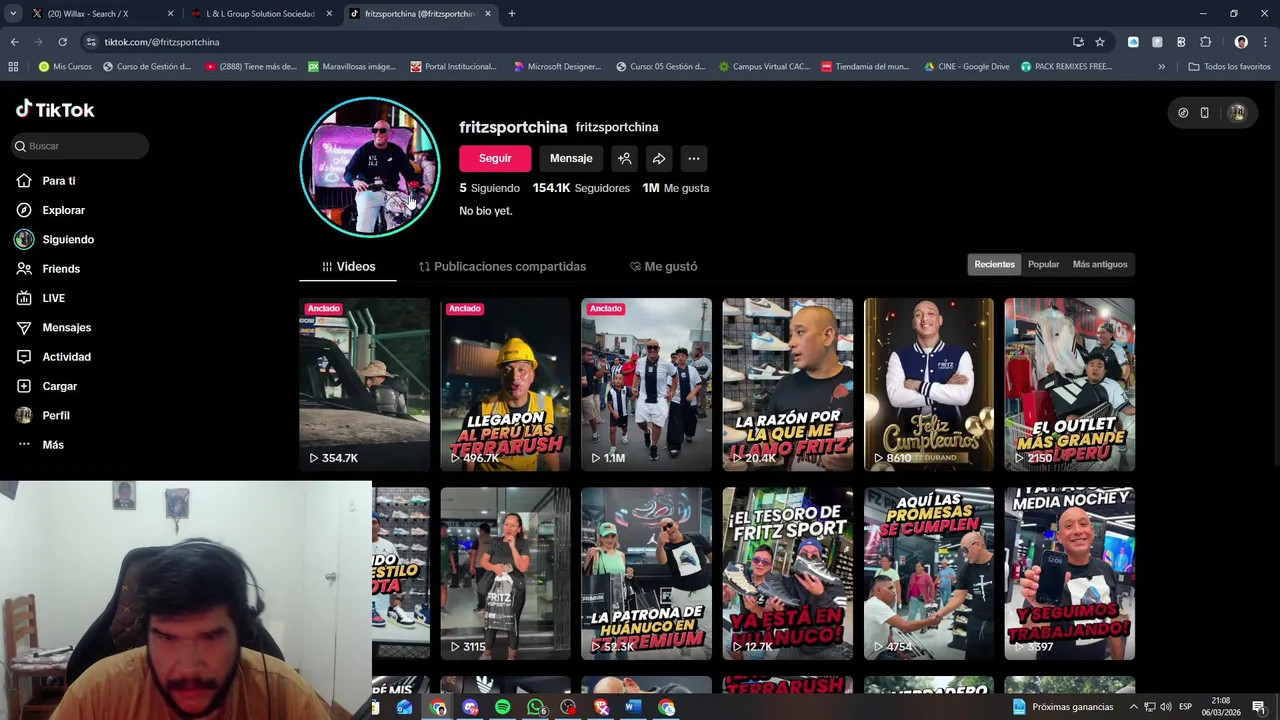Open the Para ti home feed

[46, 181]
